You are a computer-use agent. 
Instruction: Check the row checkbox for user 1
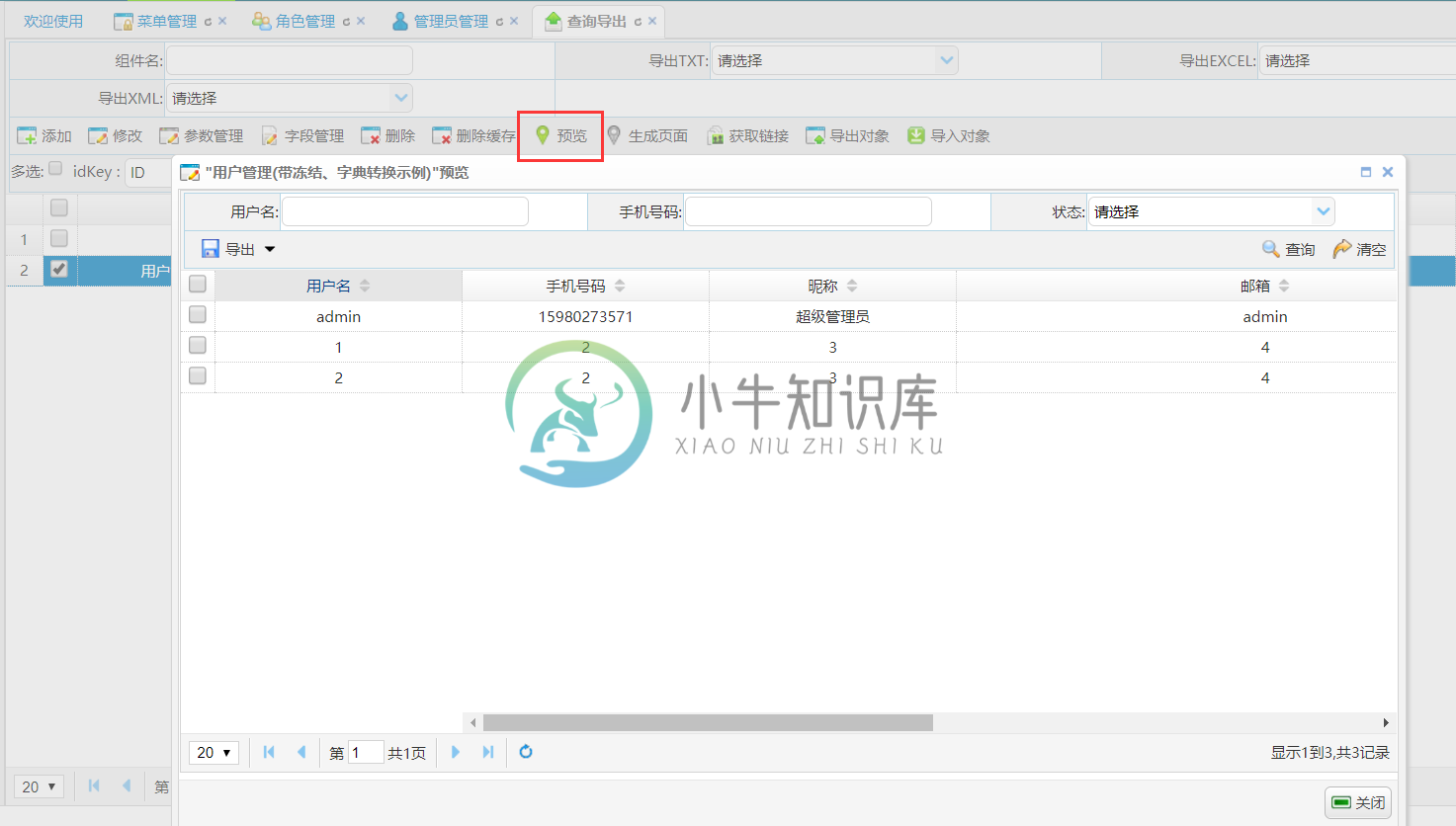tap(198, 346)
